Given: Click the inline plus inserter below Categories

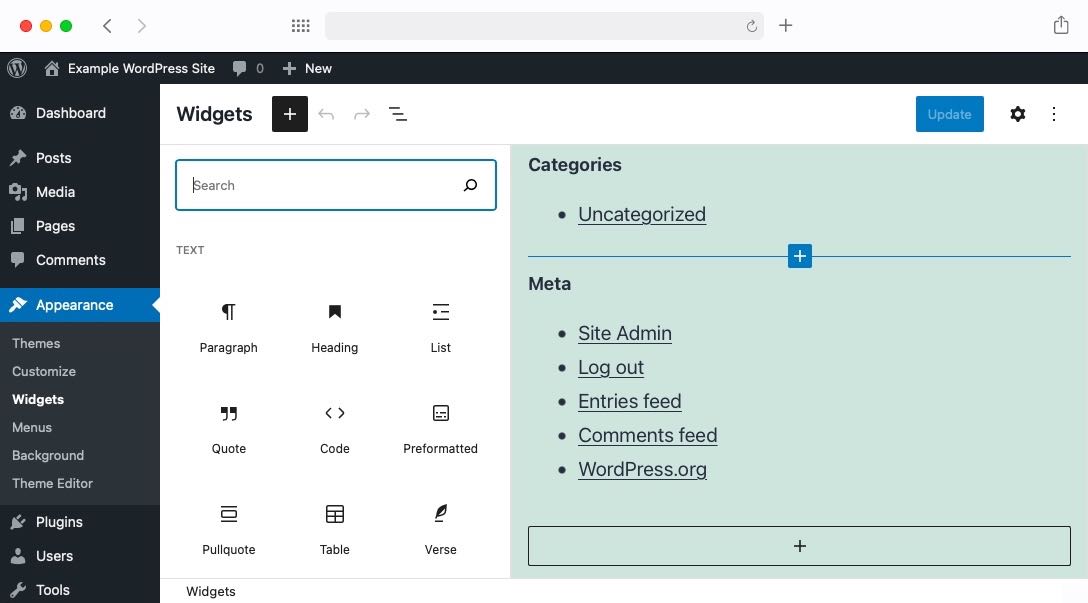Looking at the screenshot, I should click(x=799, y=256).
